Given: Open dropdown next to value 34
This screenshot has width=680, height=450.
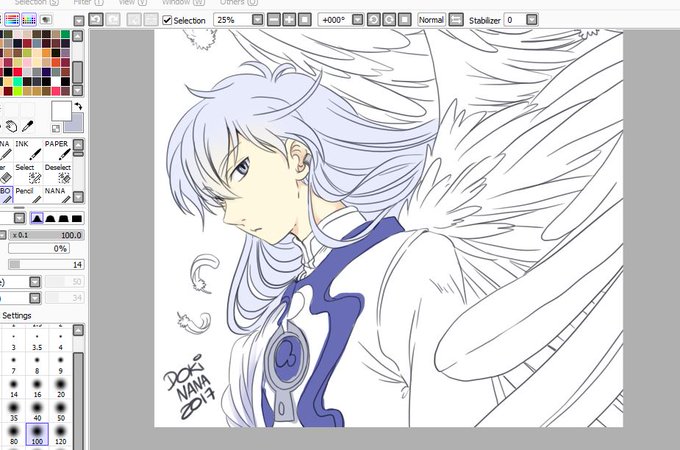Looking at the screenshot, I should point(35,298).
